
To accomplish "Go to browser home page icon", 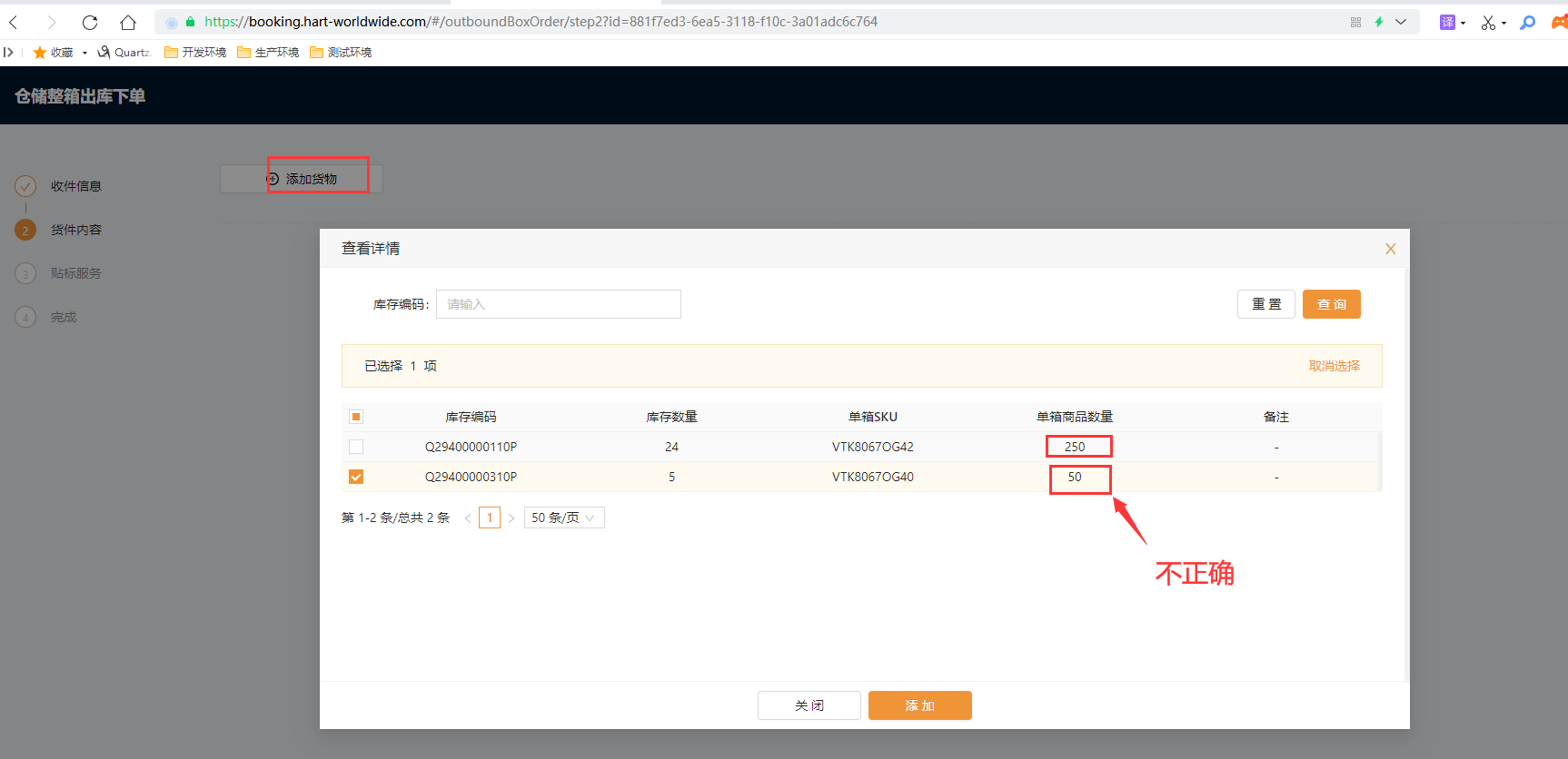I will coord(128,23).
